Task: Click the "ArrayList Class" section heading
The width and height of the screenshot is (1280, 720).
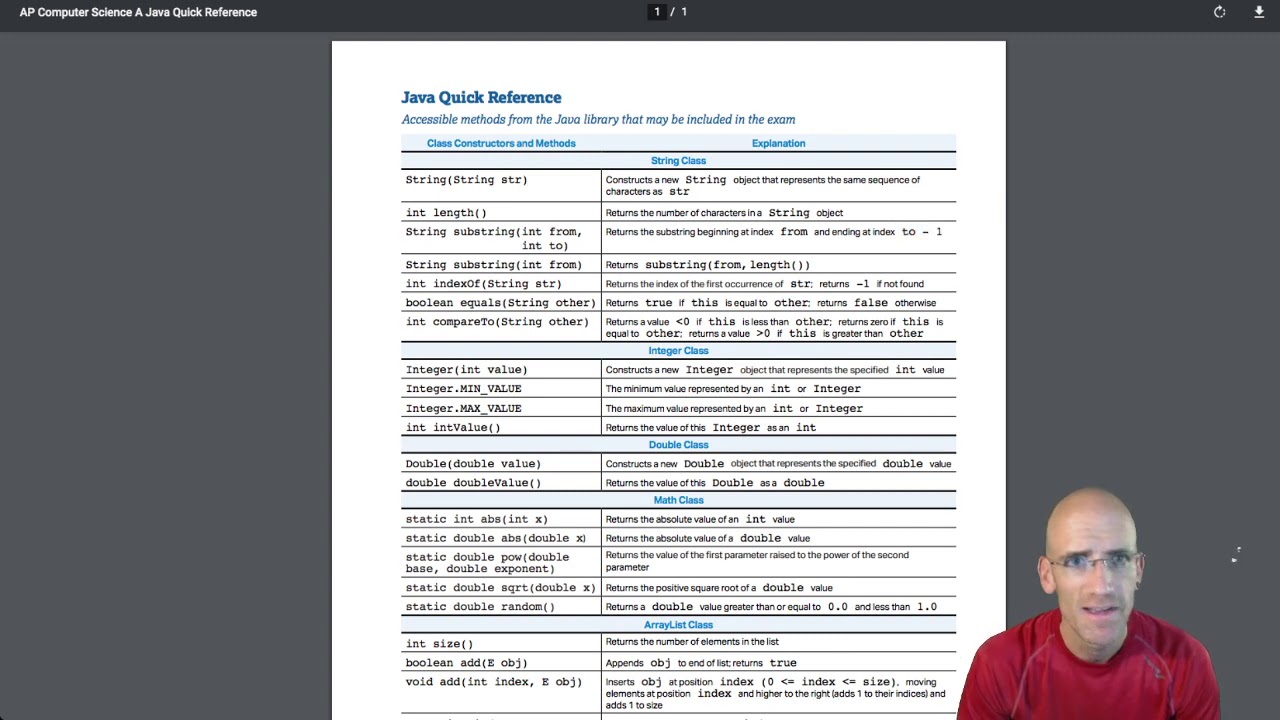Action: [678, 625]
